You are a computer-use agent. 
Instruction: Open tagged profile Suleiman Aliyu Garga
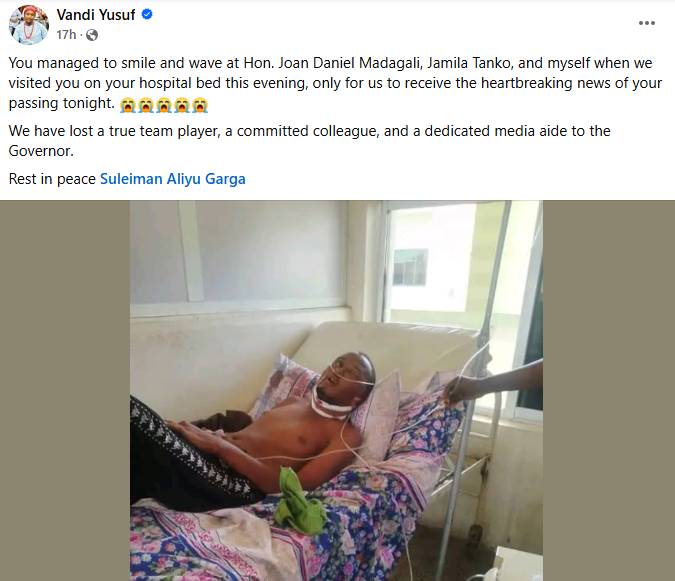coord(173,179)
